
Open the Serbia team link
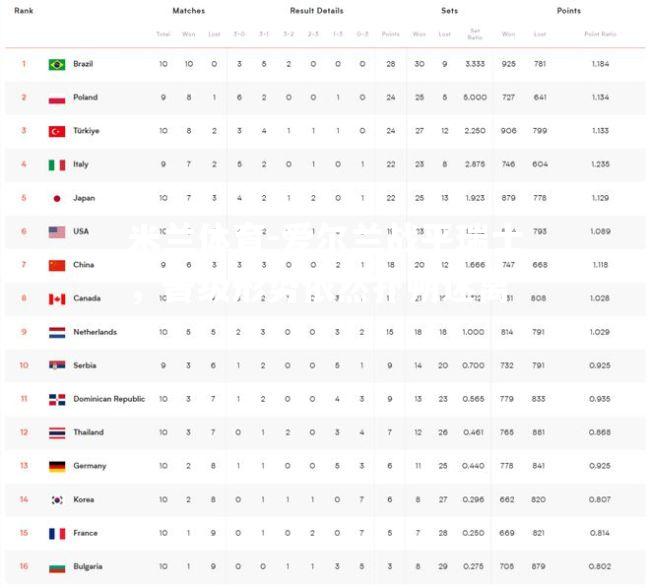[x=85, y=365]
